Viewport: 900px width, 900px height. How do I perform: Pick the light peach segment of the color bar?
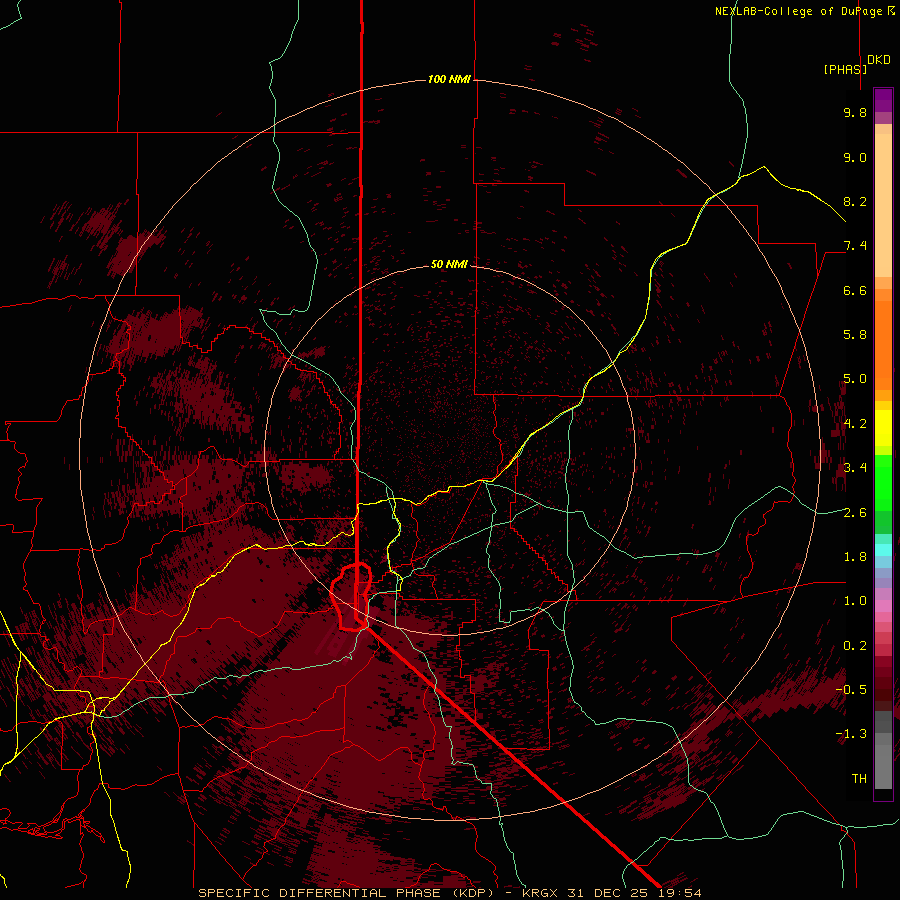coord(883,205)
